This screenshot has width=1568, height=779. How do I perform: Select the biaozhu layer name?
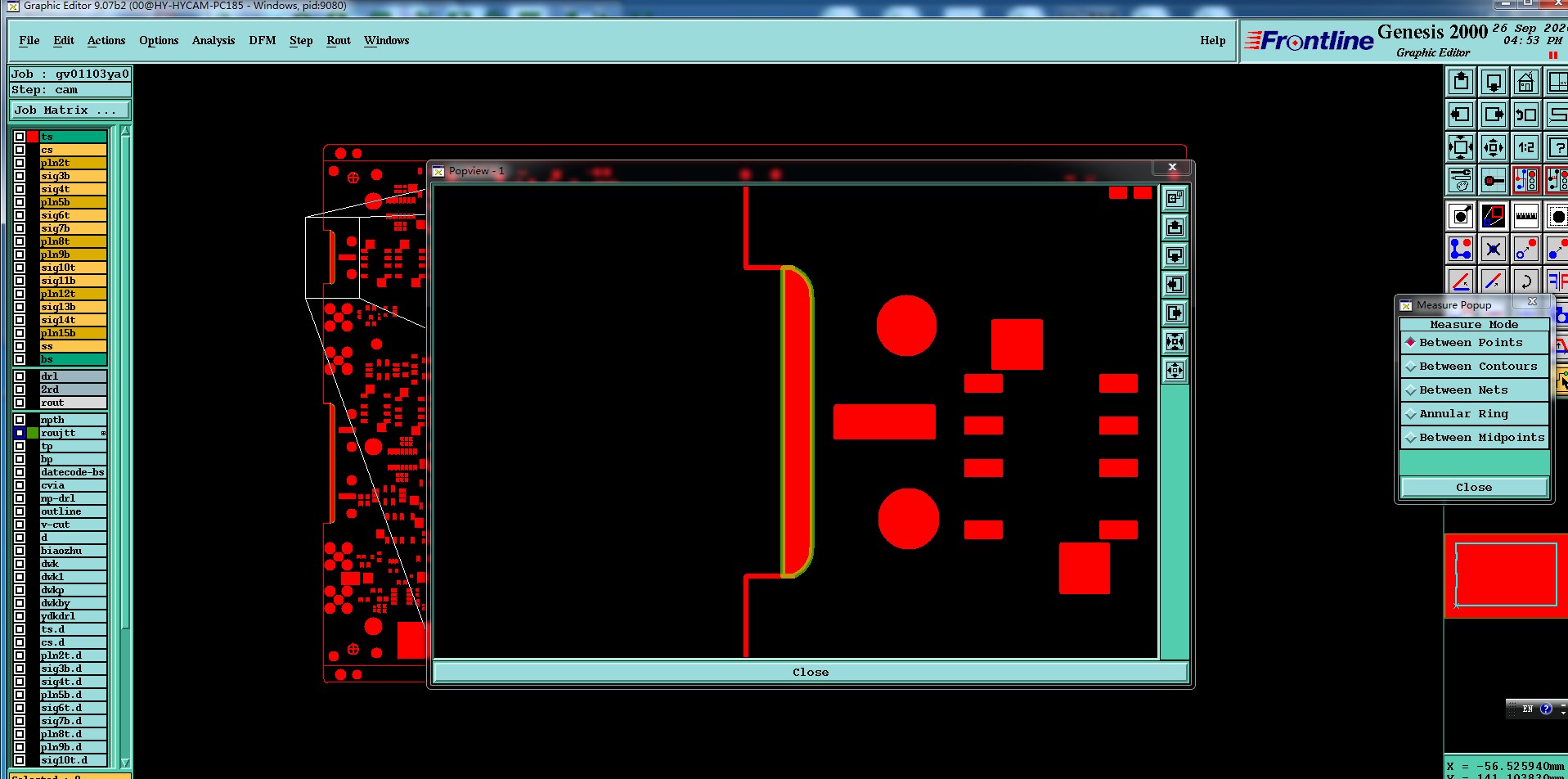[x=74, y=551]
